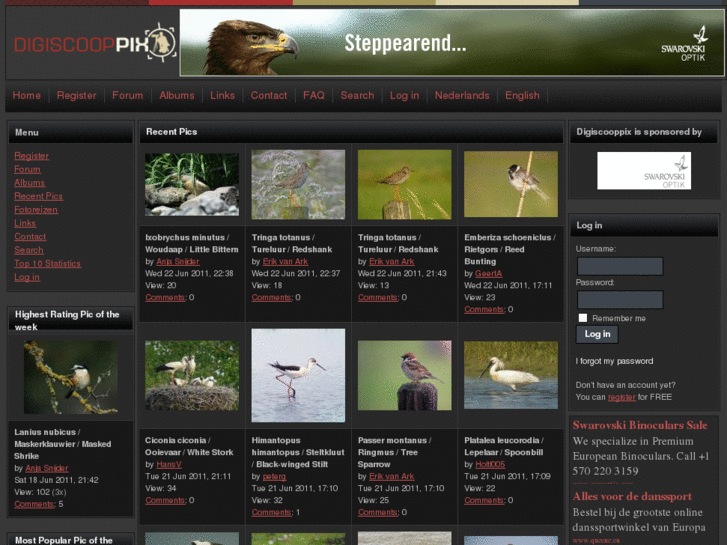Open the White Stork photo thumbnail
The width and height of the screenshot is (727, 545).
[x=192, y=376]
